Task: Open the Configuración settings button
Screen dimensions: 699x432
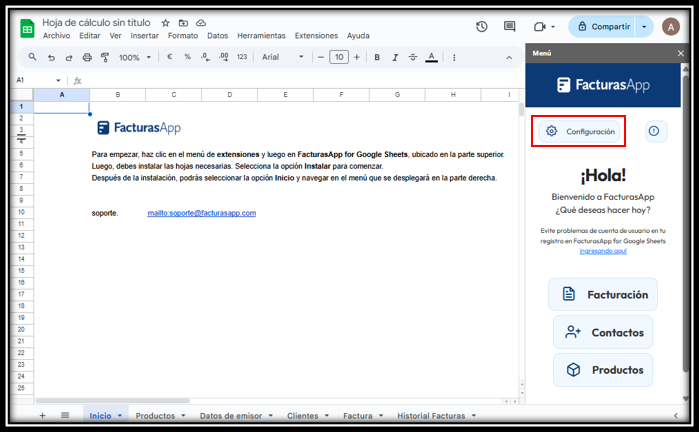Action: [x=580, y=131]
